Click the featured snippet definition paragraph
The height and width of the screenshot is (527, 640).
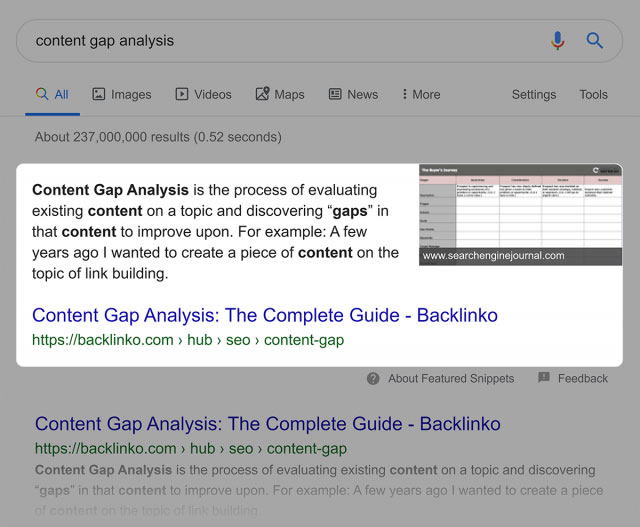[216, 232]
